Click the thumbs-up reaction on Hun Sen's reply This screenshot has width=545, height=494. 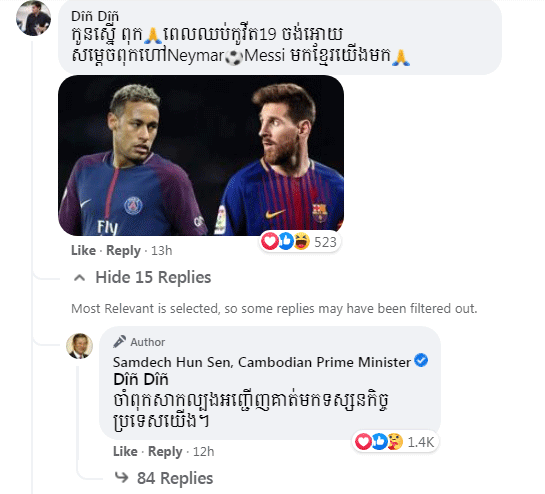point(379,442)
